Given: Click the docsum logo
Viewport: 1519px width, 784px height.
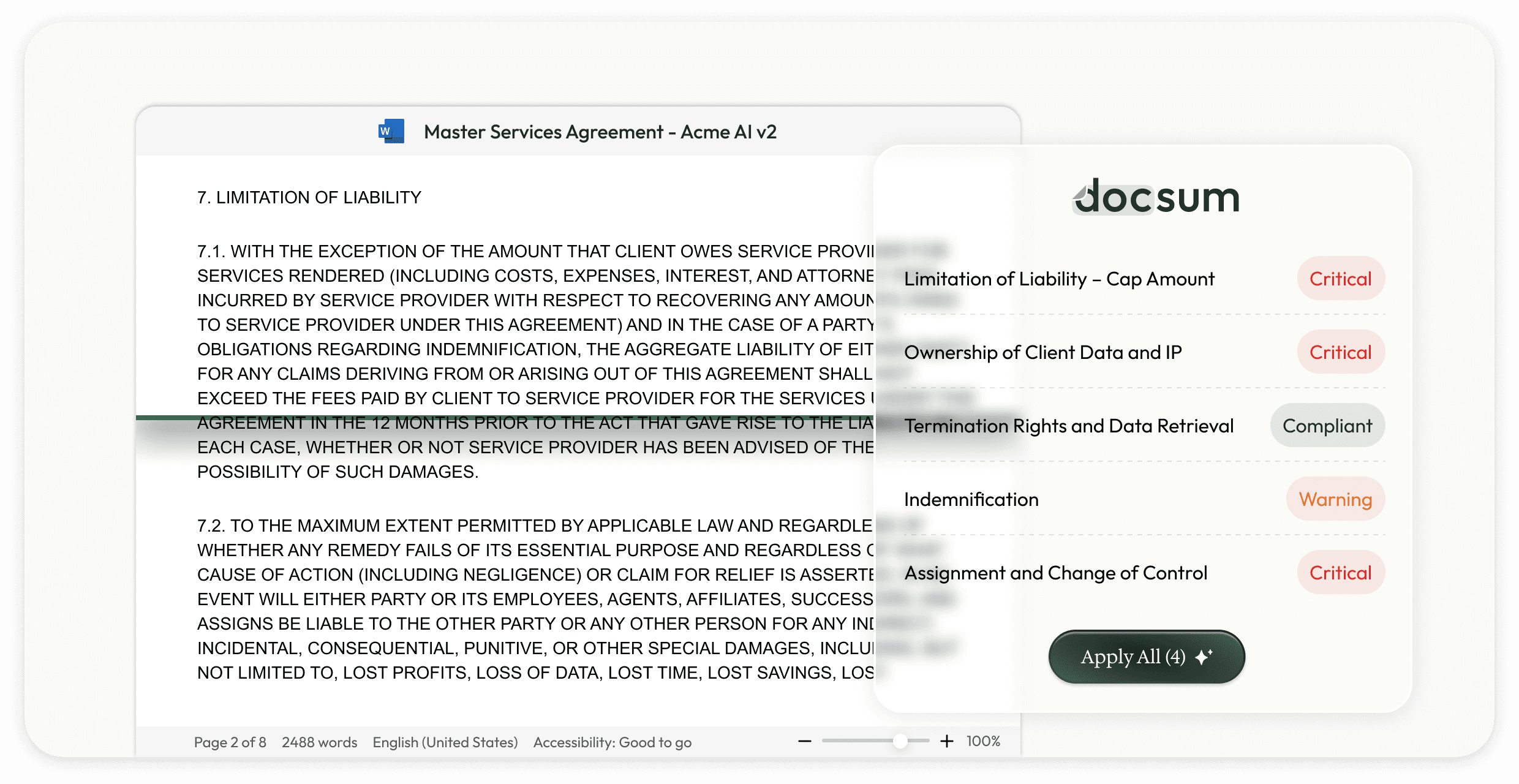Looking at the screenshot, I should click(x=1156, y=197).
